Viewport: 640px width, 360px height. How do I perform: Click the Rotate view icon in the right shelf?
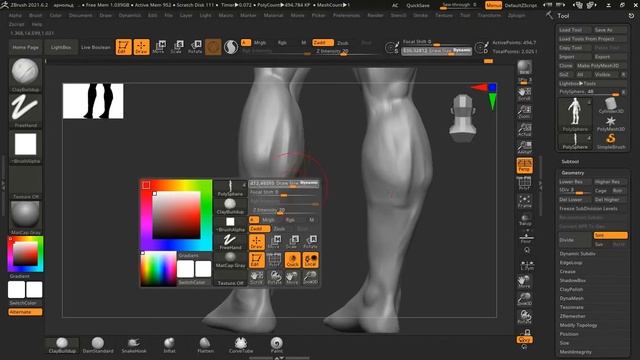(x=524, y=317)
